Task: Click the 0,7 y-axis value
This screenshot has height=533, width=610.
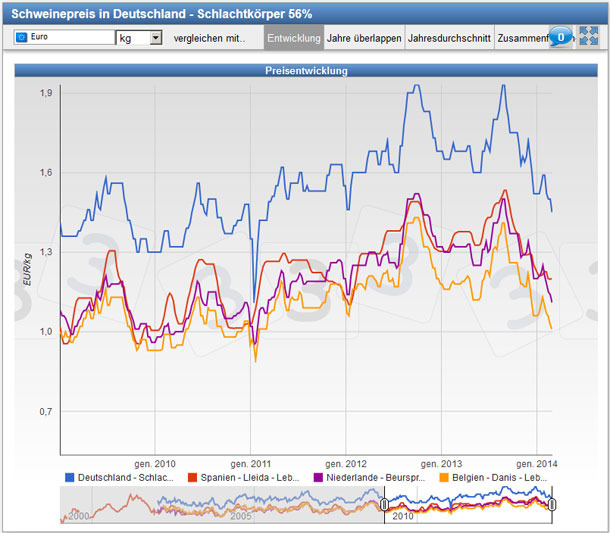Action: 46,411
